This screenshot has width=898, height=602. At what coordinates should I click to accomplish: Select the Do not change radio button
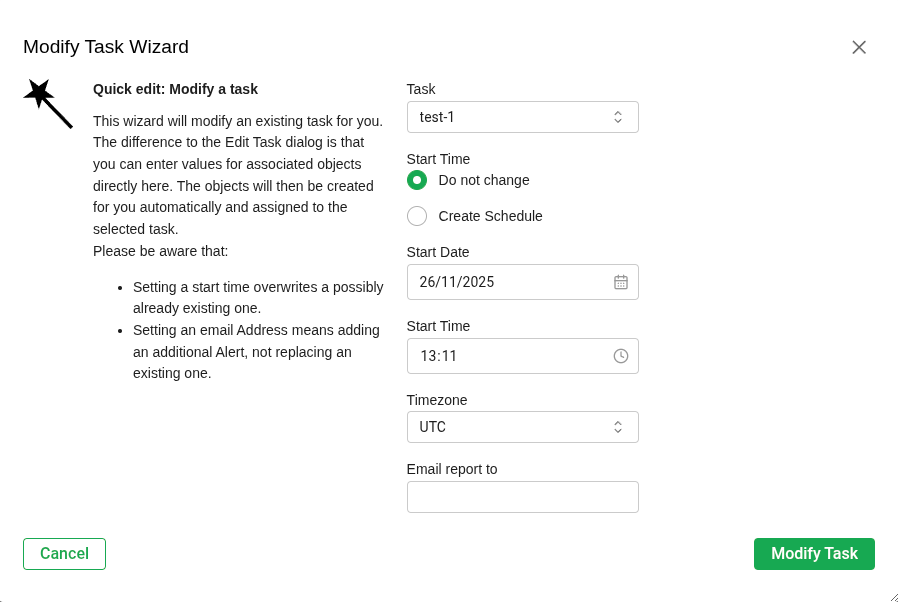(x=417, y=180)
